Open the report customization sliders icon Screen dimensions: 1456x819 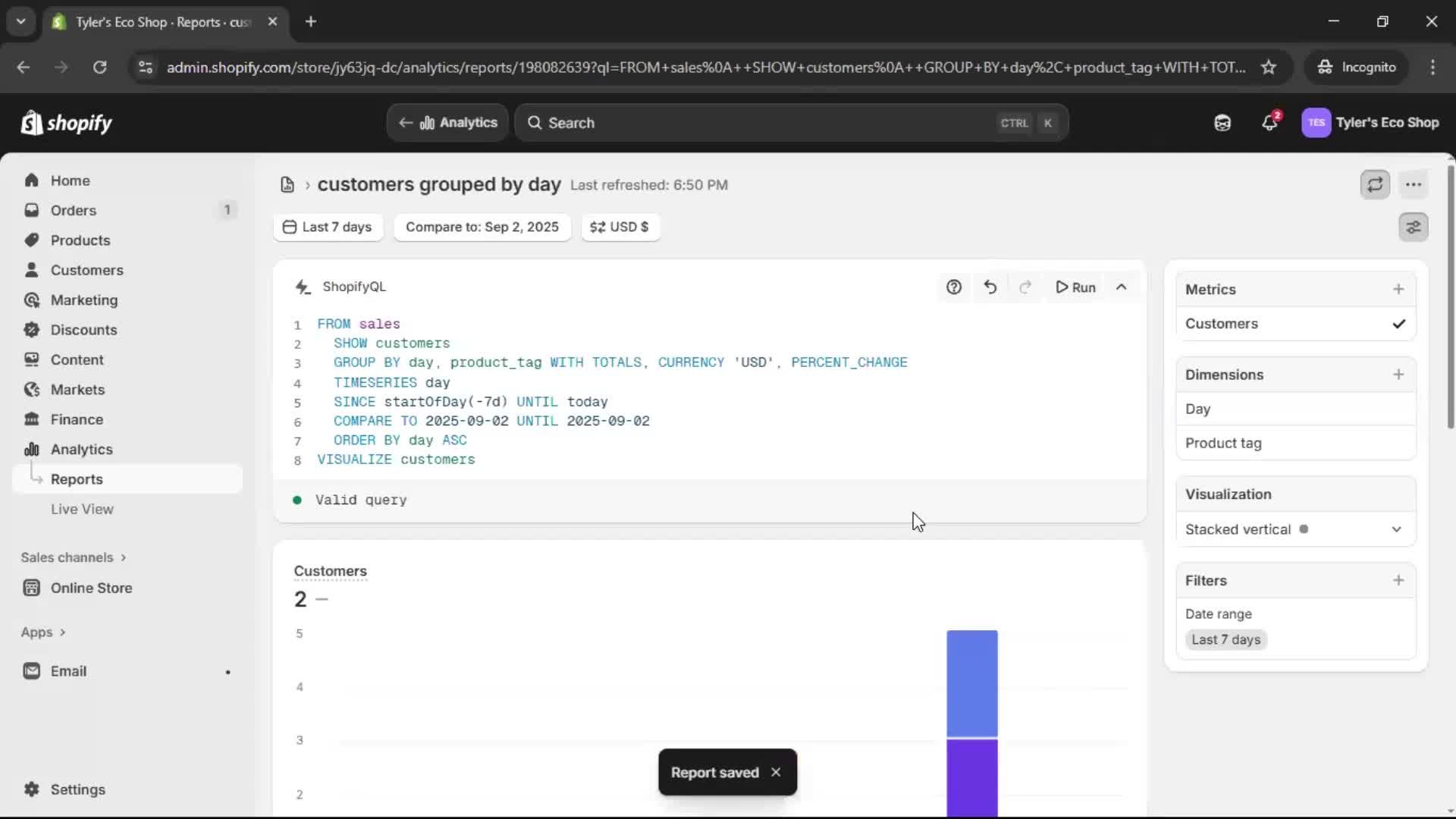[1414, 227]
